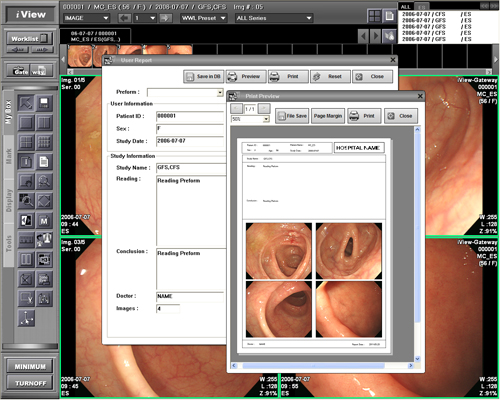The image size is (500, 400).
Task: Go to previous image using left arrow button
Action: (125, 18)
